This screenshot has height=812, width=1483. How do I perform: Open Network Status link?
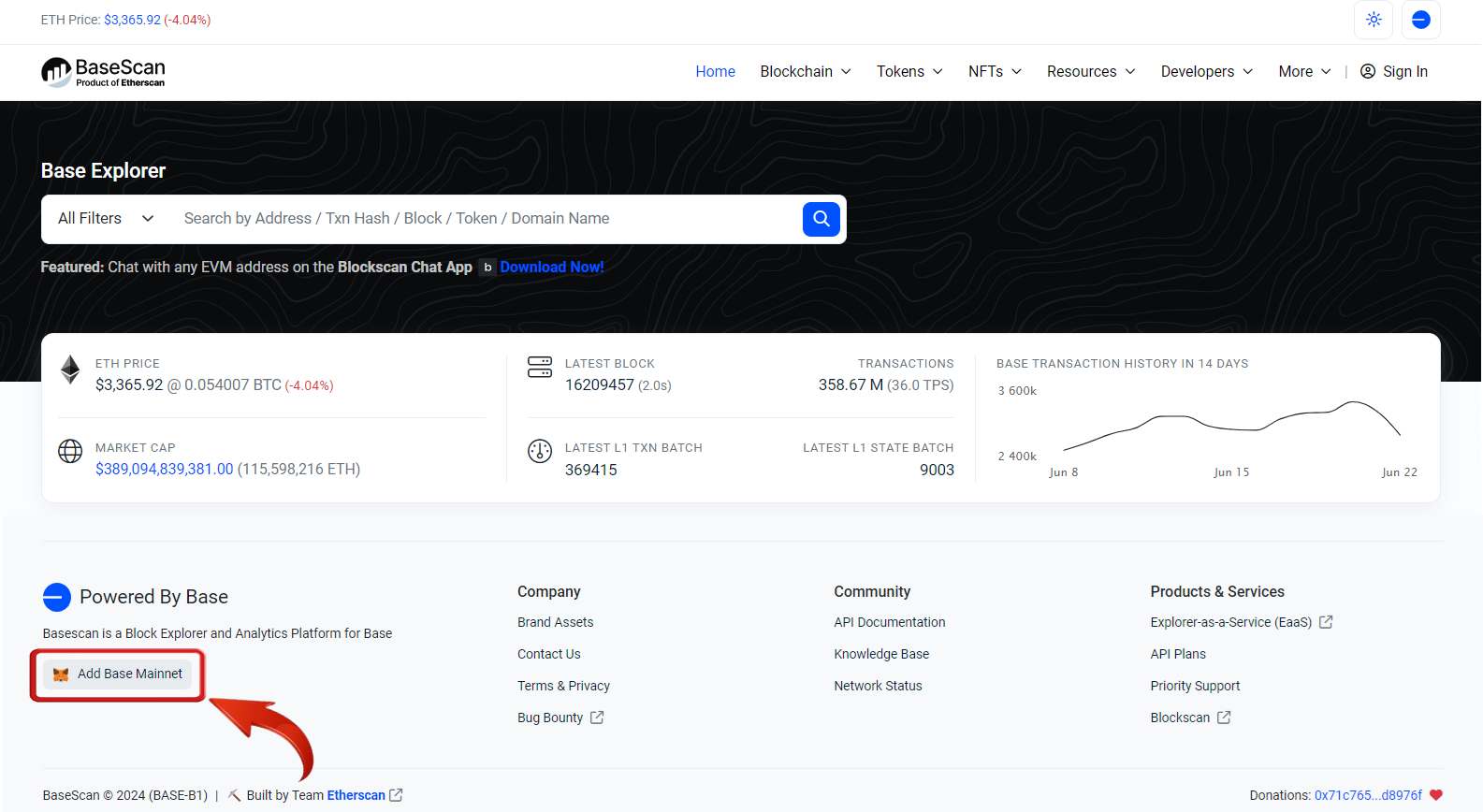click(878, 686)
